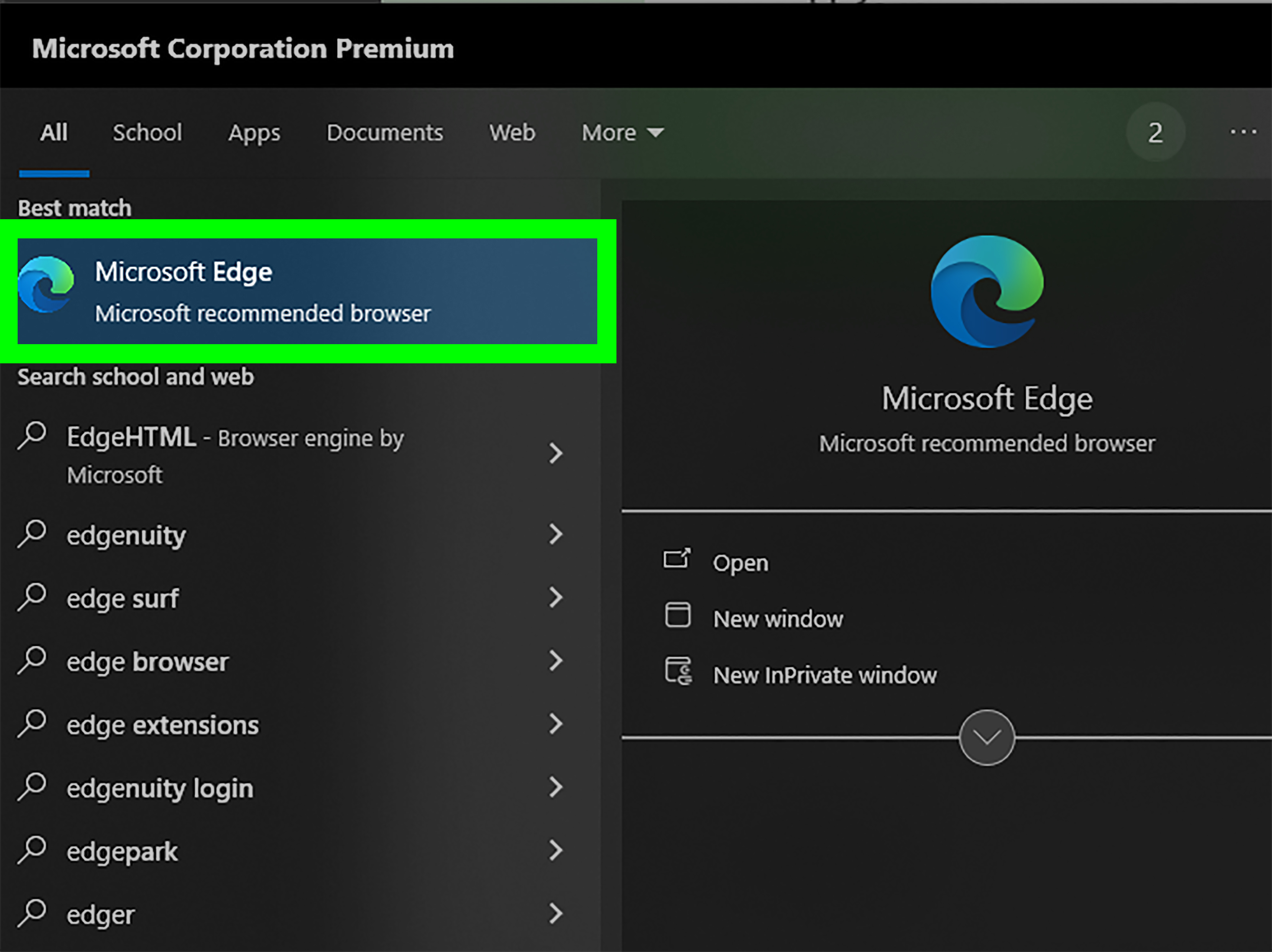The image size is (1272, 952).
Task: Switch to the Apps tab
Action: [254, 133]
